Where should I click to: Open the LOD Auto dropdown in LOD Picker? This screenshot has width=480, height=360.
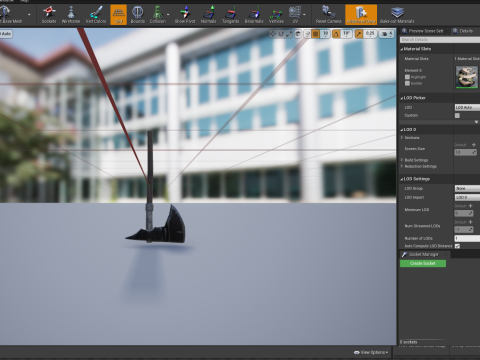tap(467, 107)
